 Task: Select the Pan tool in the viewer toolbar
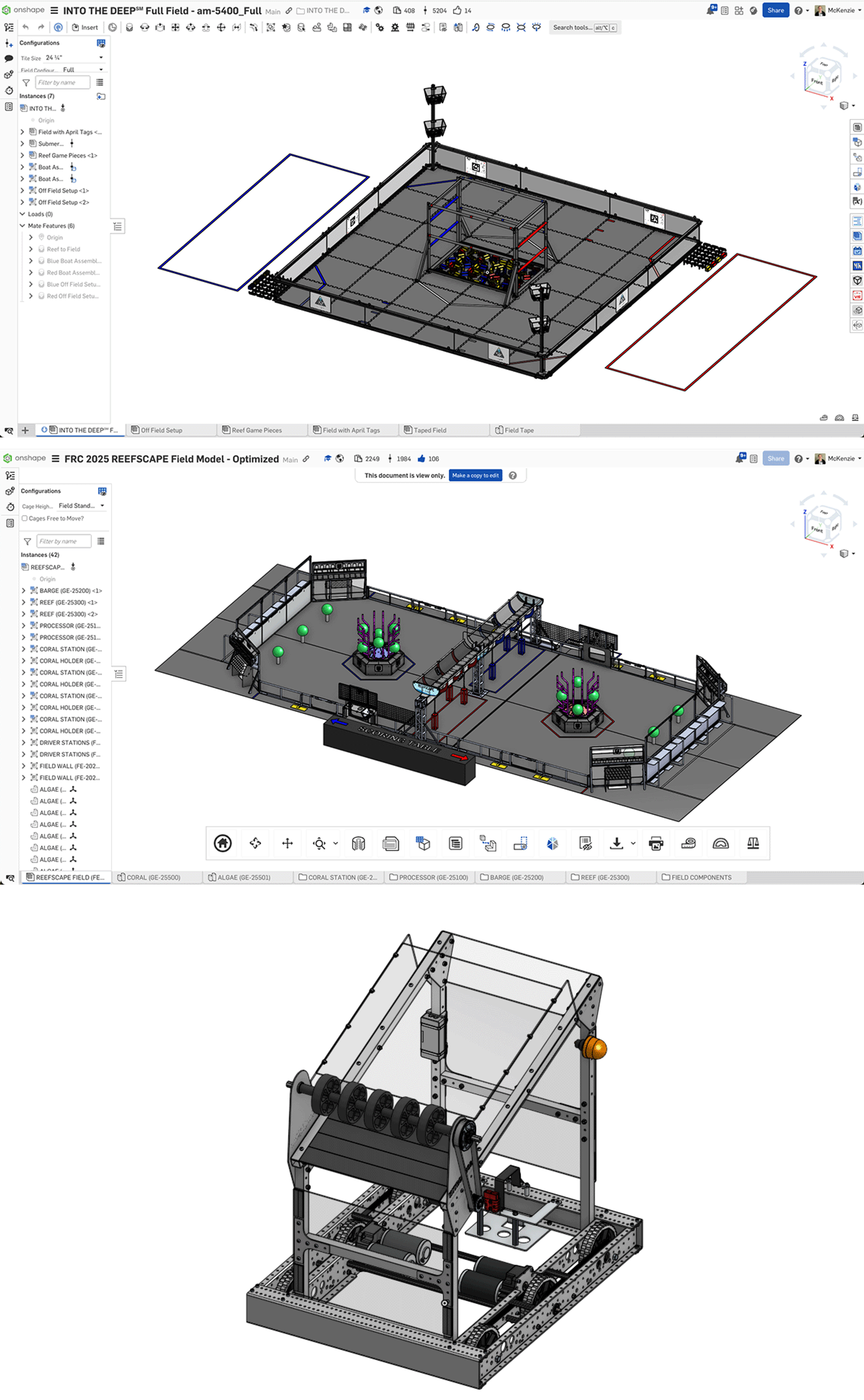tap(287, 843)
